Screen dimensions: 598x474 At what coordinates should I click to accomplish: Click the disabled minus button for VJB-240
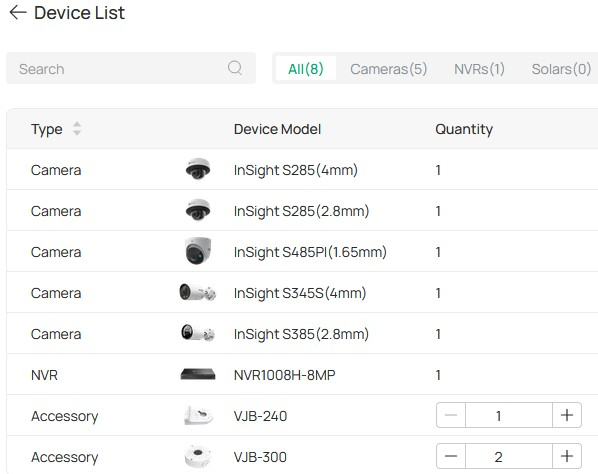(x=451, y=415)
